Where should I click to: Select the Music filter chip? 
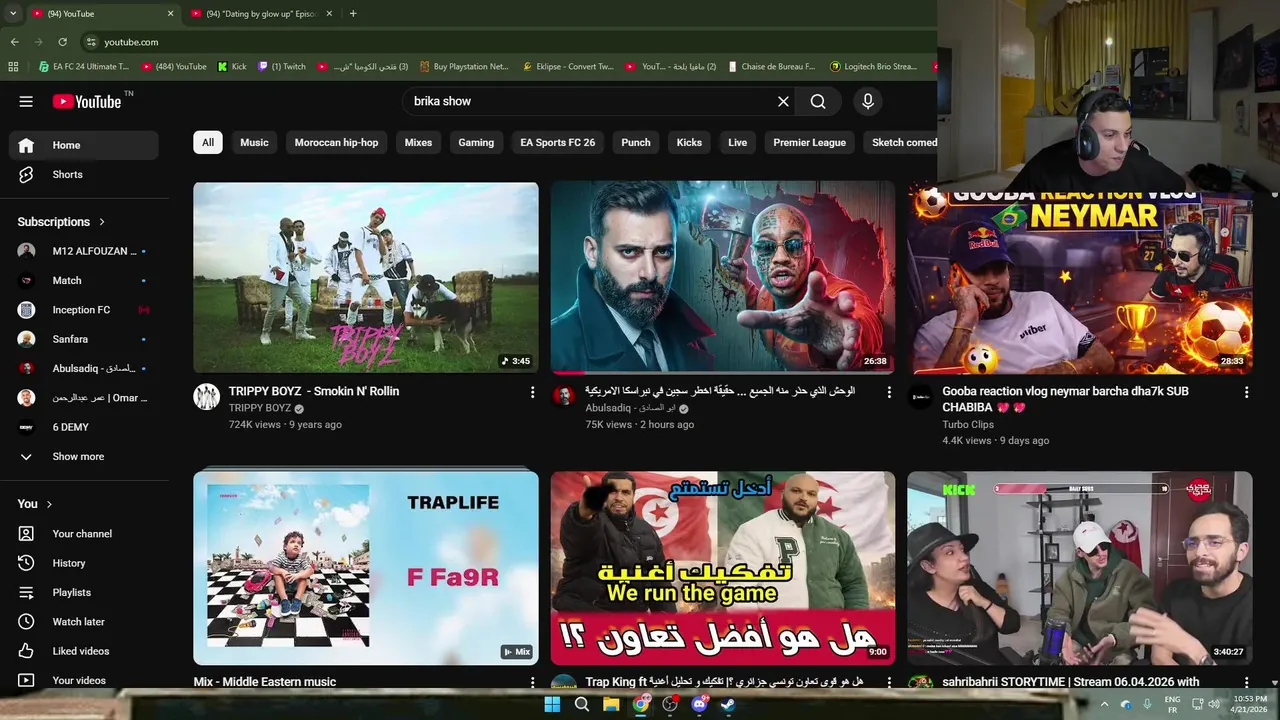tap(254, 143)
